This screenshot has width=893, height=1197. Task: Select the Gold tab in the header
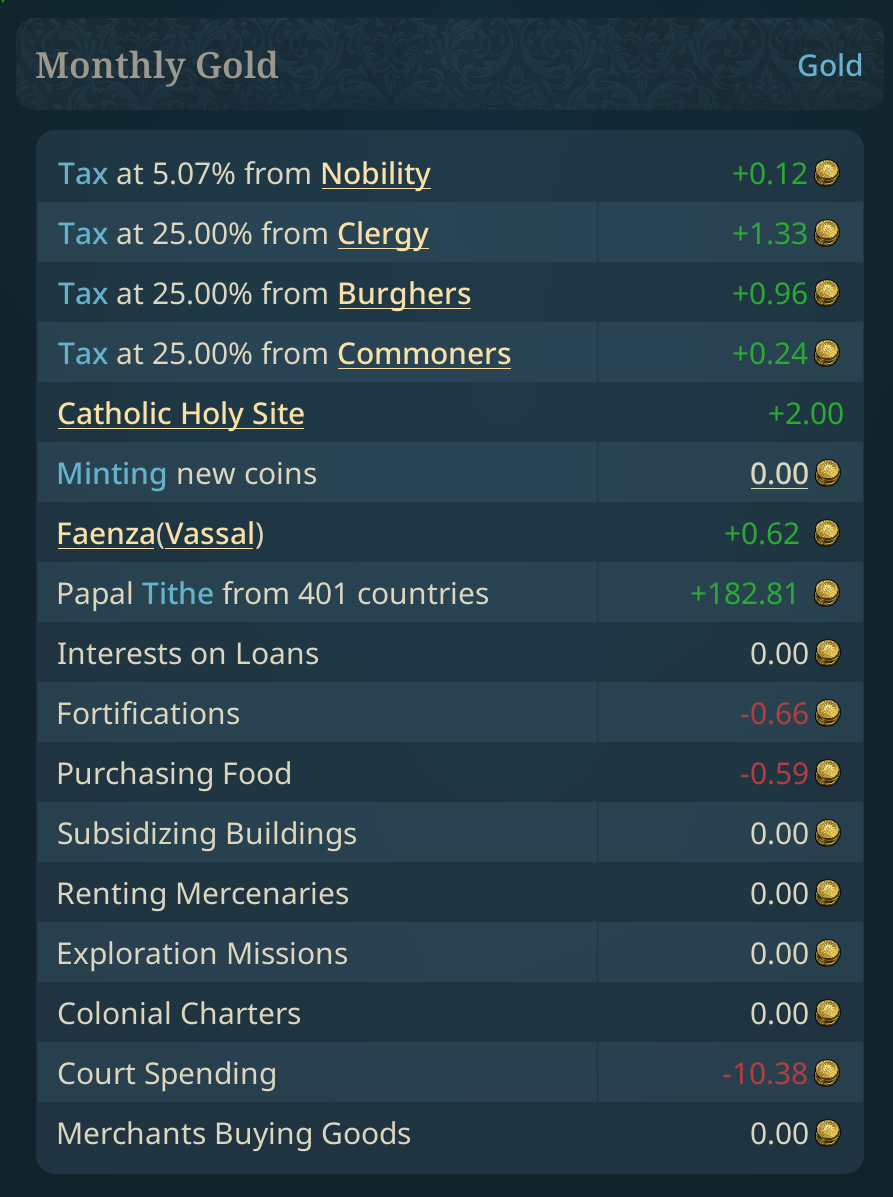[x=830, y=64]
